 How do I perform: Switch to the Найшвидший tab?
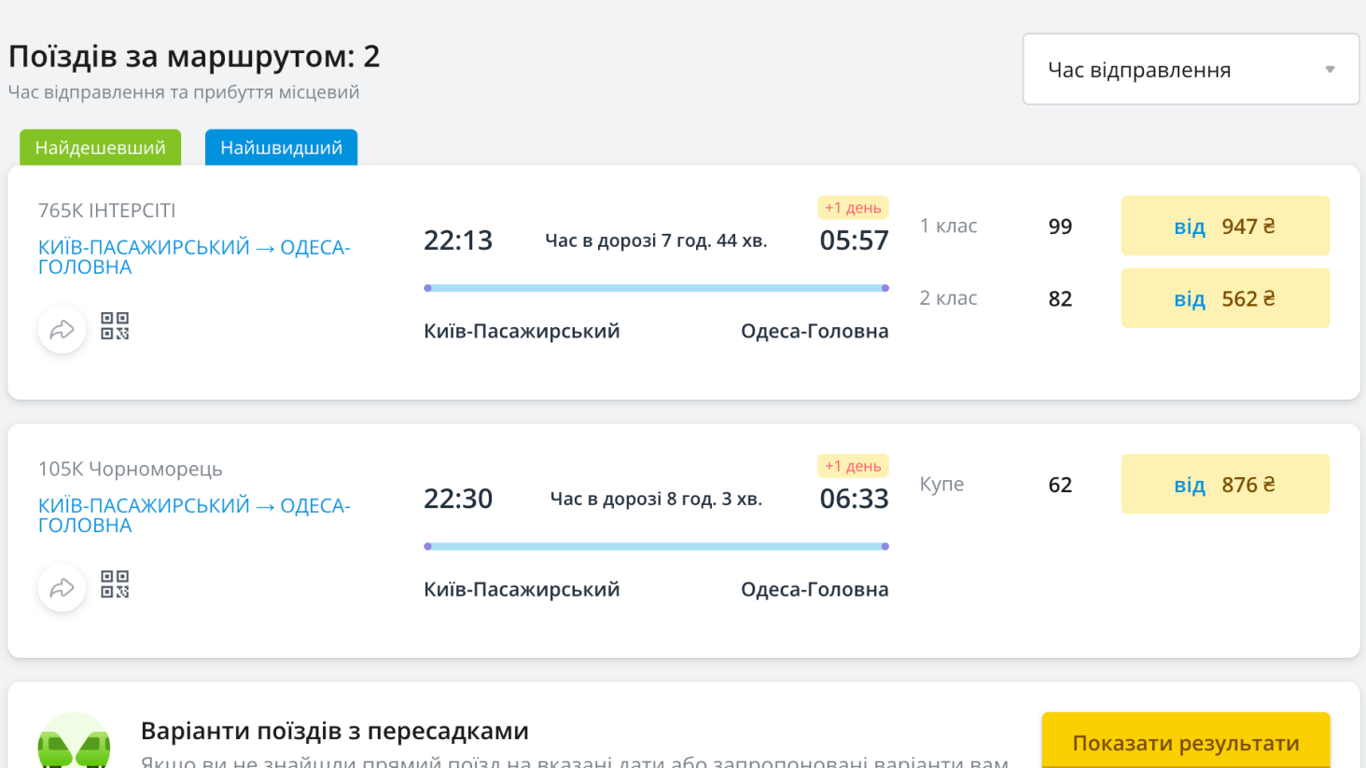(280, 146)
